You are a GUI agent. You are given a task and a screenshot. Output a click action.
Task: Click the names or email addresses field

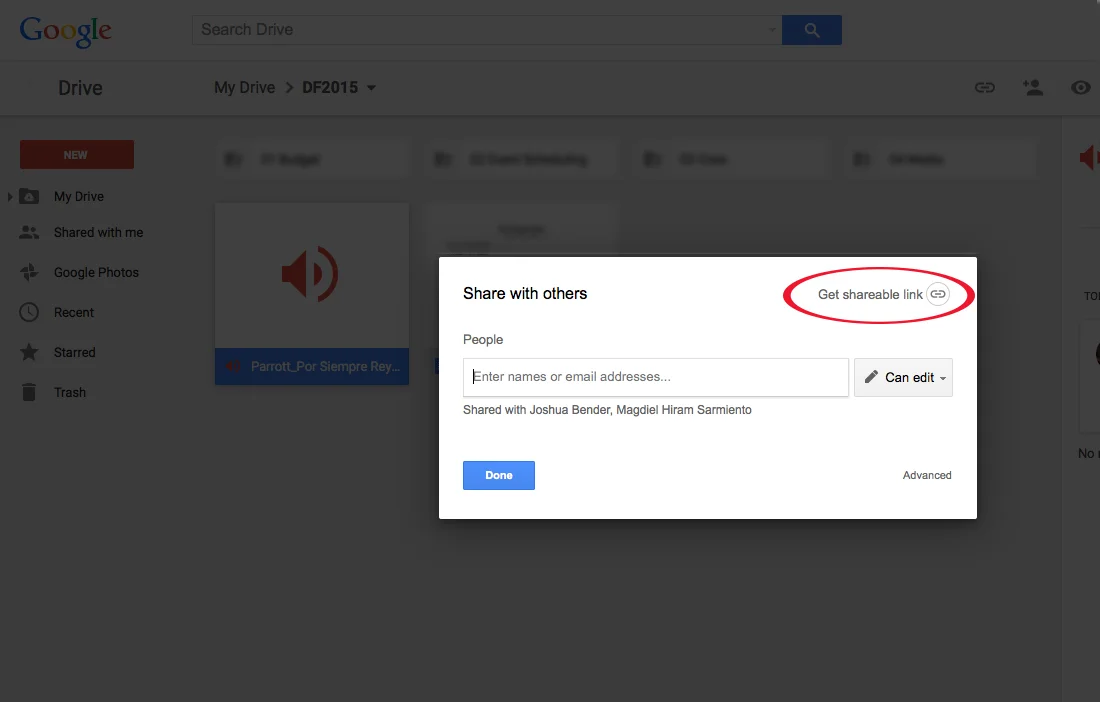click(655, 377)
